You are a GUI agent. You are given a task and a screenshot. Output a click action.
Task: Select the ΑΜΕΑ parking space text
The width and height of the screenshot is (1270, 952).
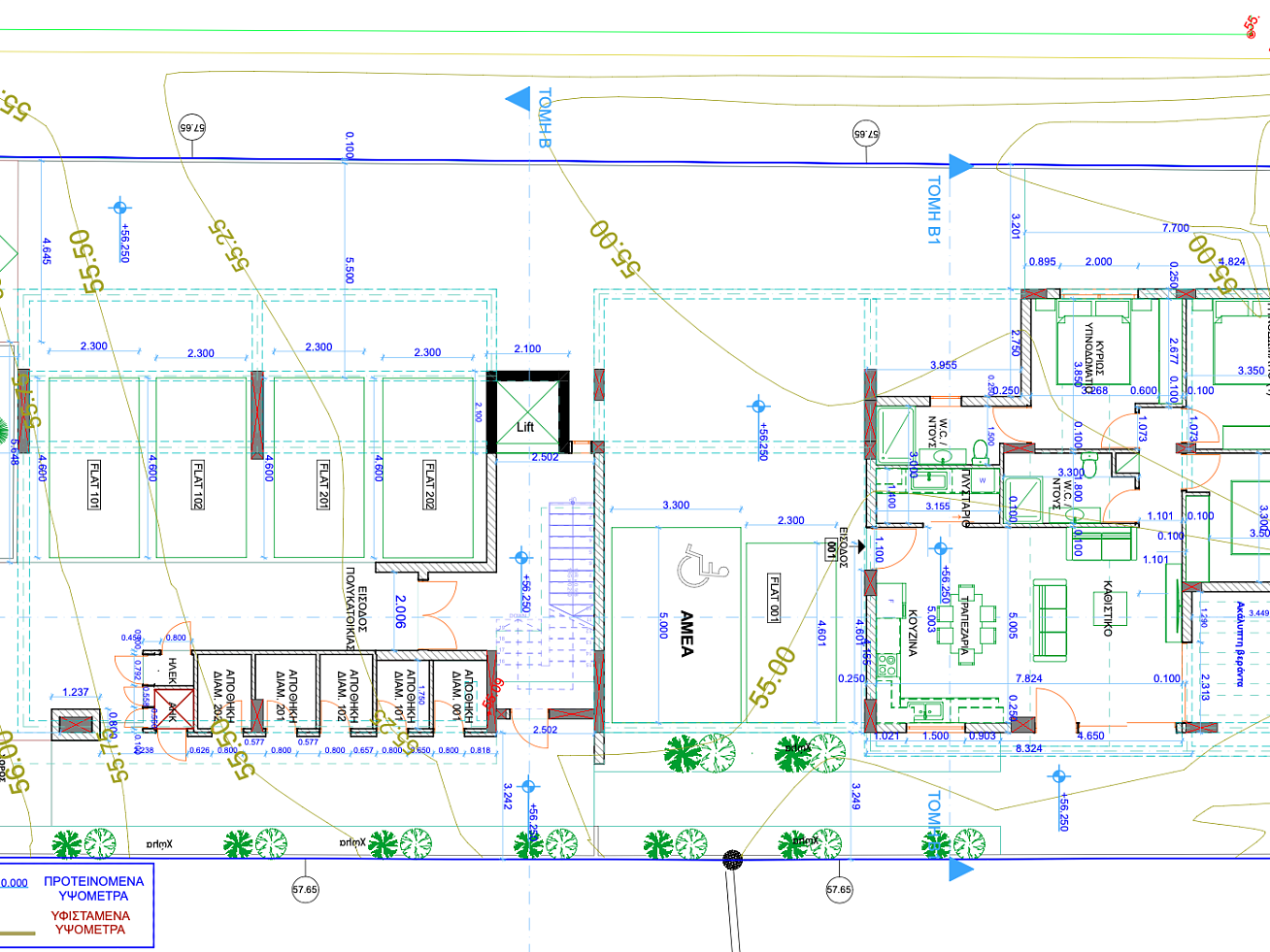coord(687,633)
